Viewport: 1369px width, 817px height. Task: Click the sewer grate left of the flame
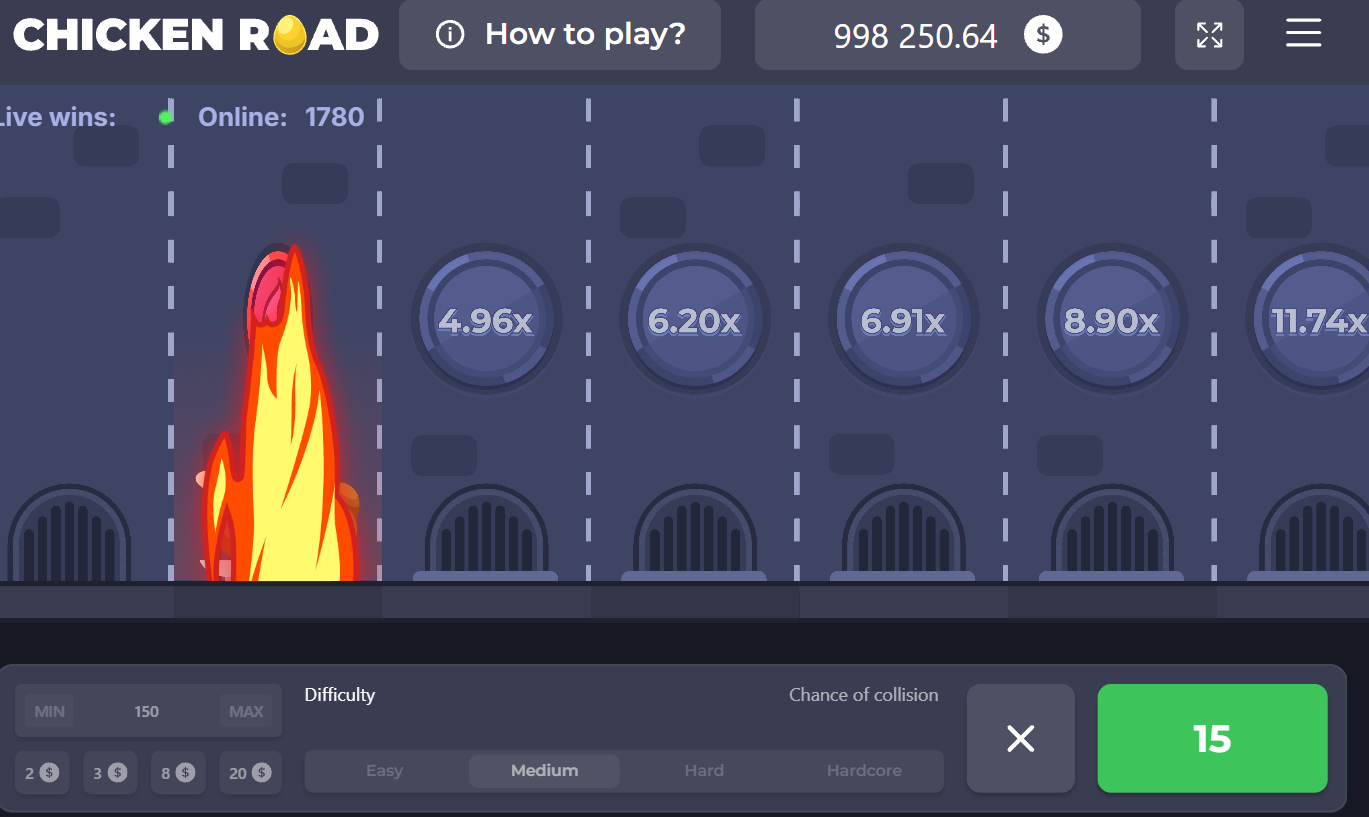[69, 533]
